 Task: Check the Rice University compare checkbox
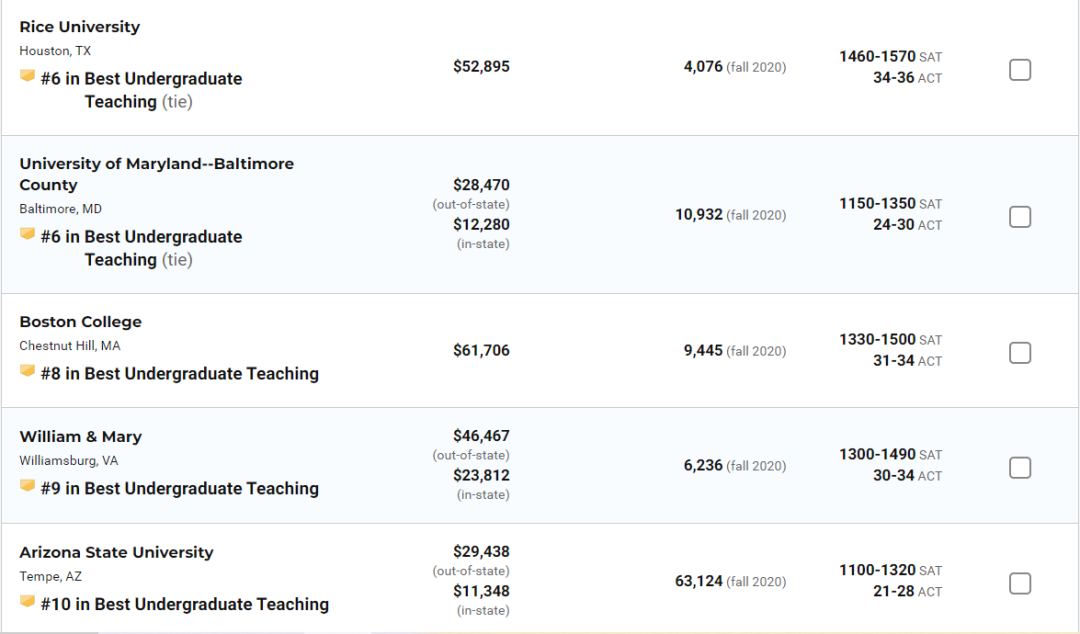(1019, 70)
